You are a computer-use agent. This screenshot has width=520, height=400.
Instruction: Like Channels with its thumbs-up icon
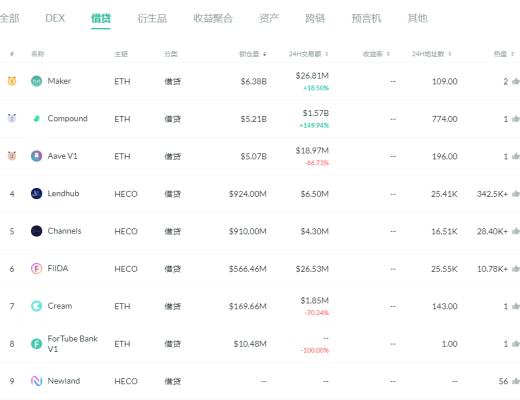click(516, 231)
